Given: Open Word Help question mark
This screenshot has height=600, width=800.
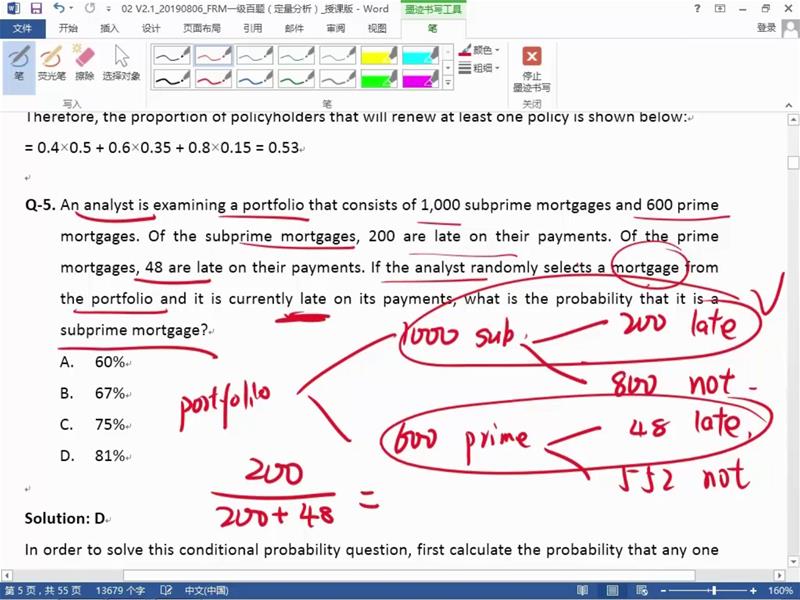Looking at the screenshot, I should [697, 9].
